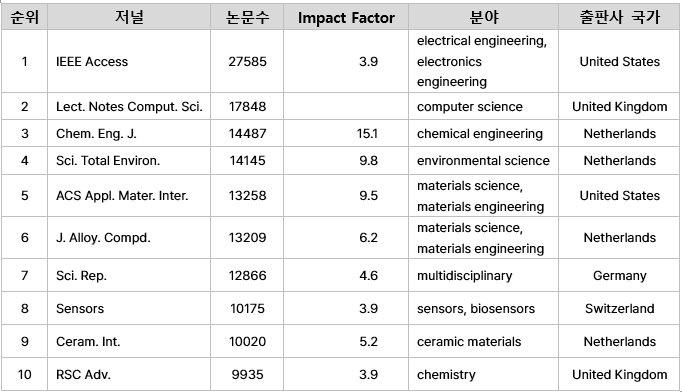682x392 pixels.
Task: Click the 15.1 impact factor cell
Action: 346,133
